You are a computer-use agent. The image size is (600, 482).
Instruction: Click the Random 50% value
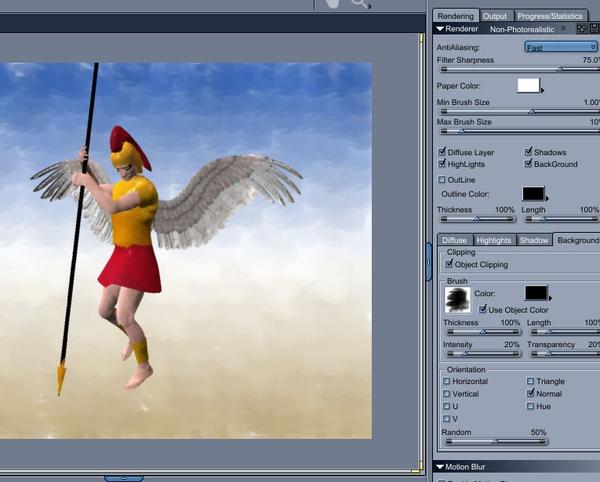(538, 432)
